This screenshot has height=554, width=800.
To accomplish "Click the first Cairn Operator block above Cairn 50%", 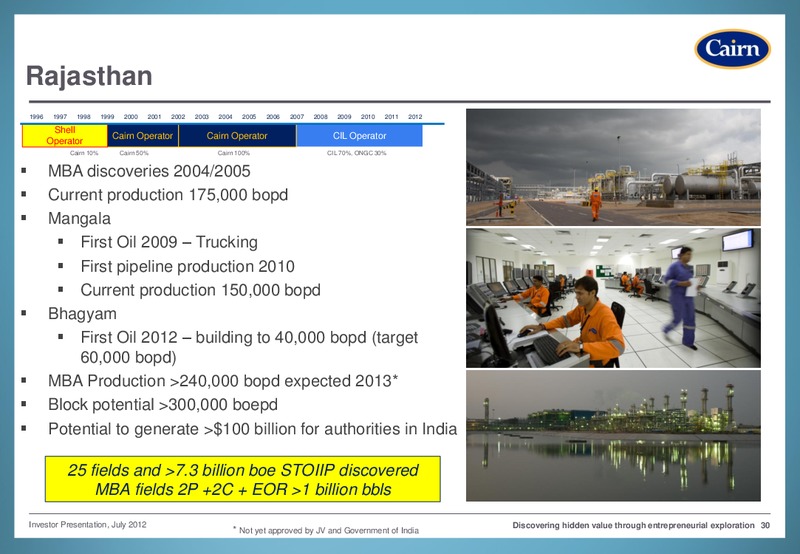I will coord(142,136).
